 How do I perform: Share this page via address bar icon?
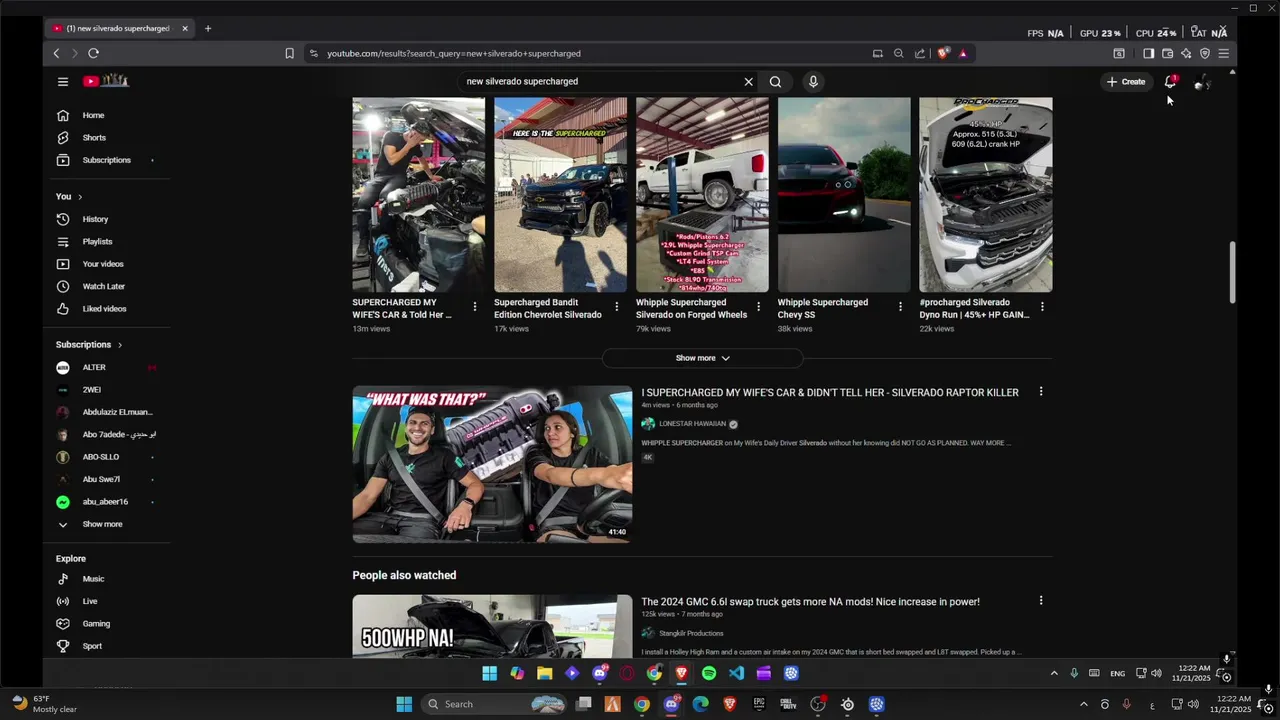[x=919, y=53]
